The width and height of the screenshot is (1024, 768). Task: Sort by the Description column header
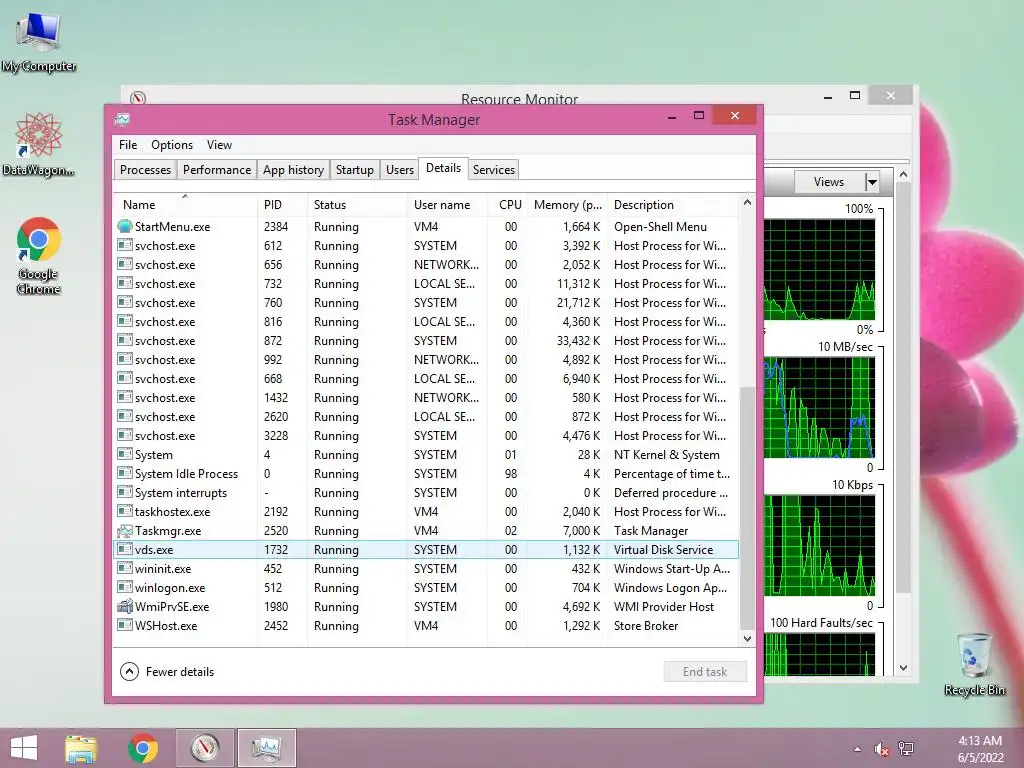click(x=673, y=205)
